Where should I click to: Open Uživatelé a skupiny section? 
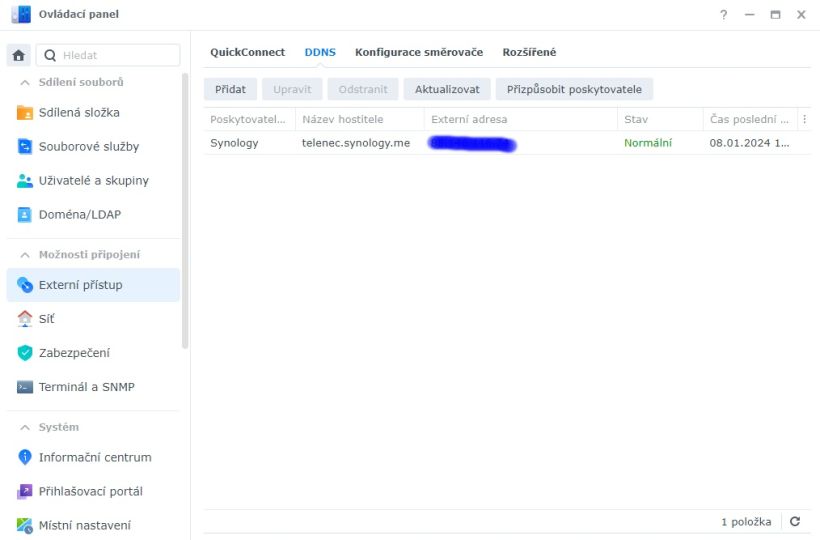[93, 181]
